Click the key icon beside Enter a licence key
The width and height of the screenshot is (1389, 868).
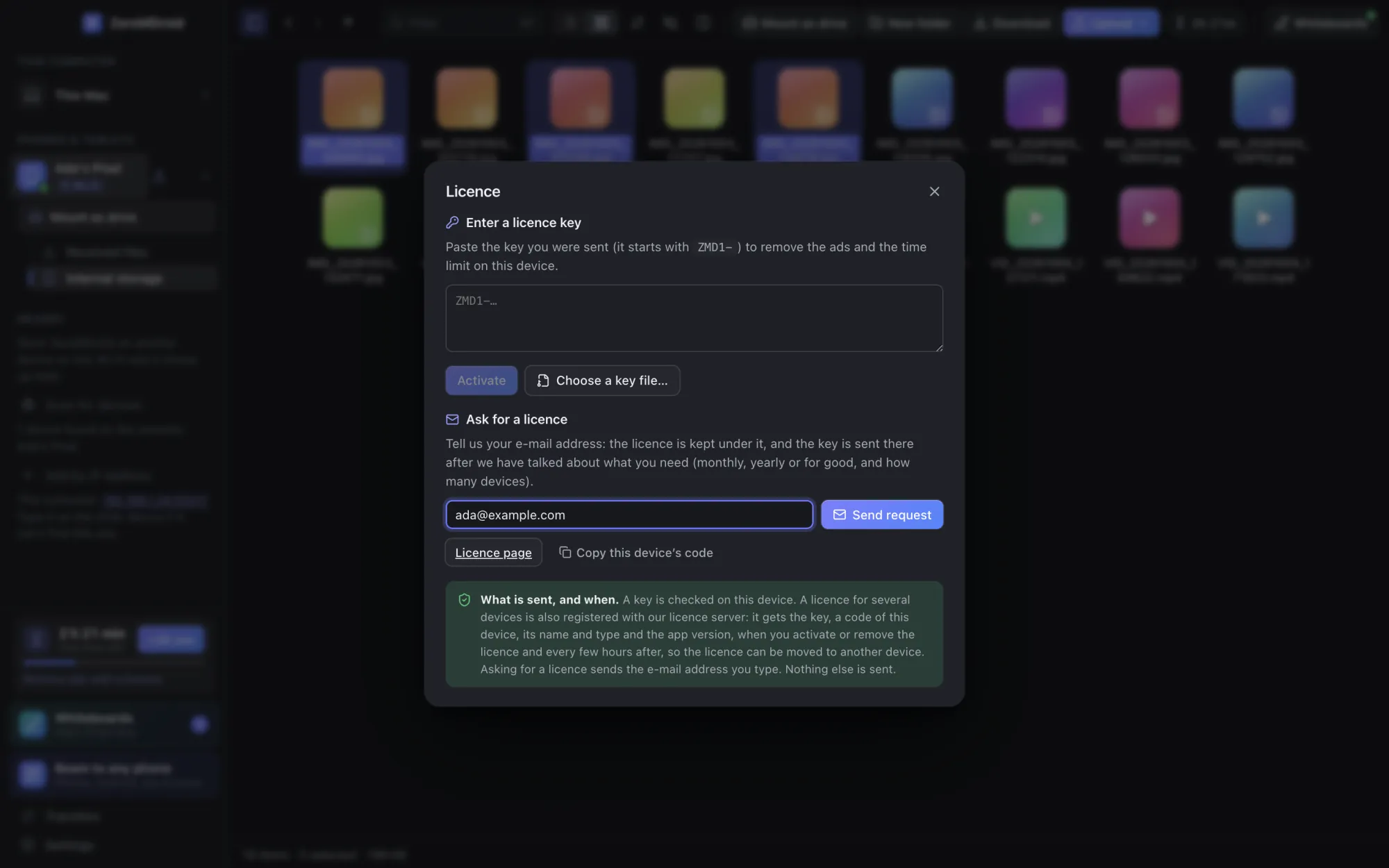452,222
